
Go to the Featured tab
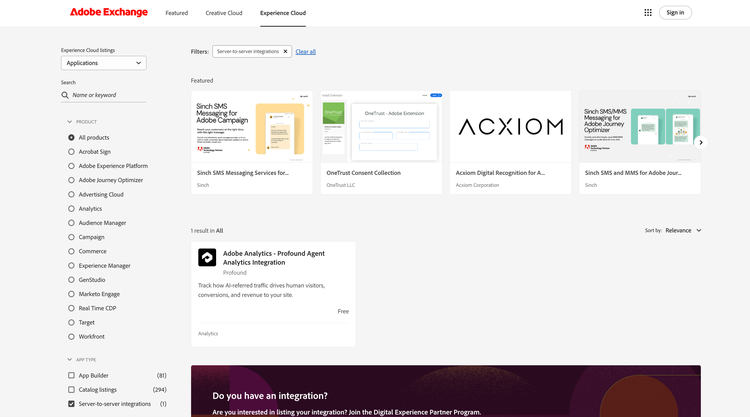[x=176, y=13]
